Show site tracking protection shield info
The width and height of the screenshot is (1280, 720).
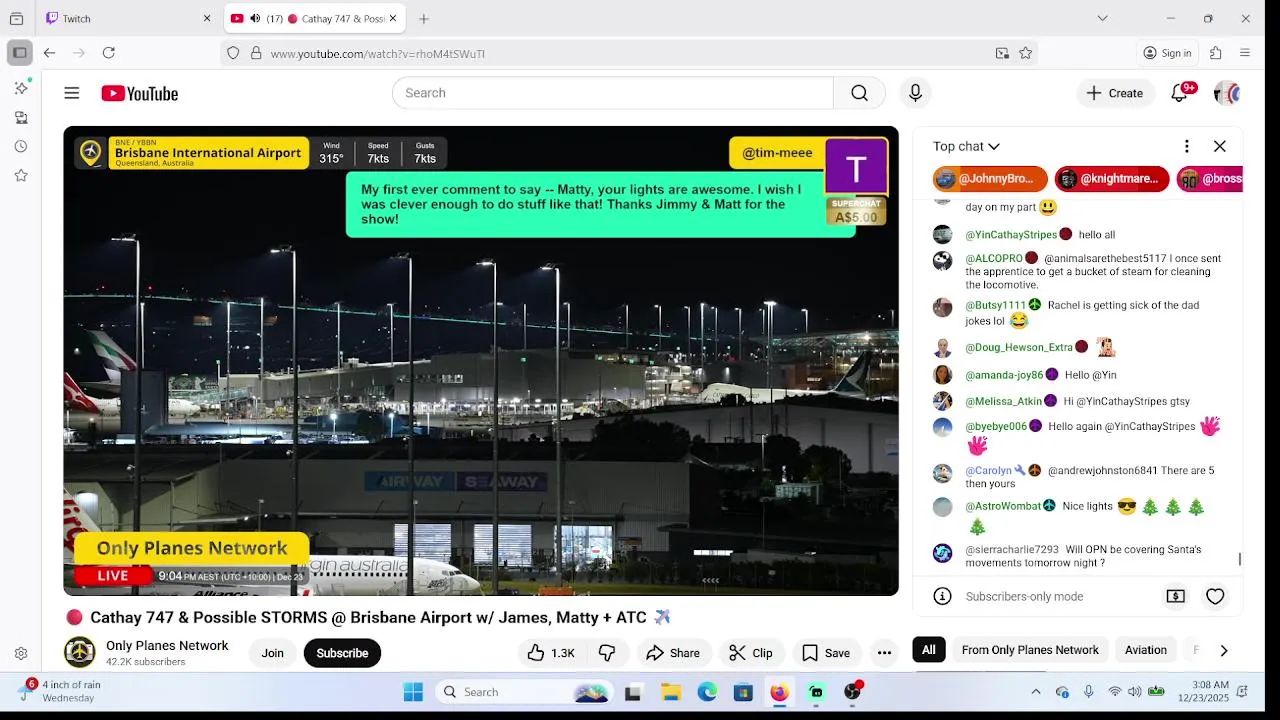click(x=233, y=53)
